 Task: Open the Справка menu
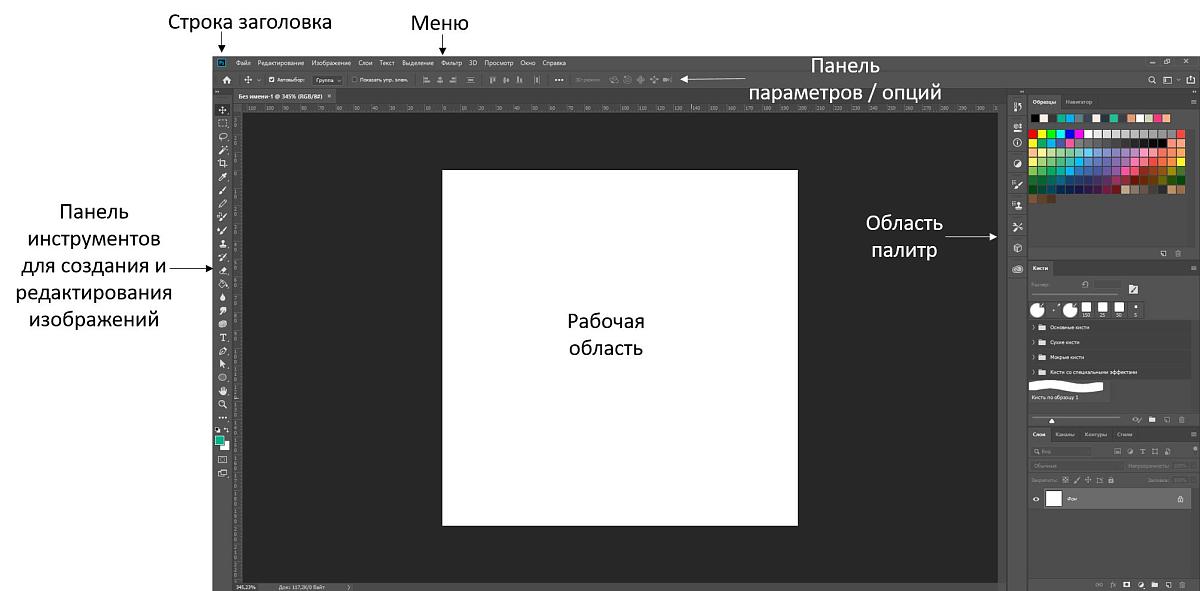point(554,63)
